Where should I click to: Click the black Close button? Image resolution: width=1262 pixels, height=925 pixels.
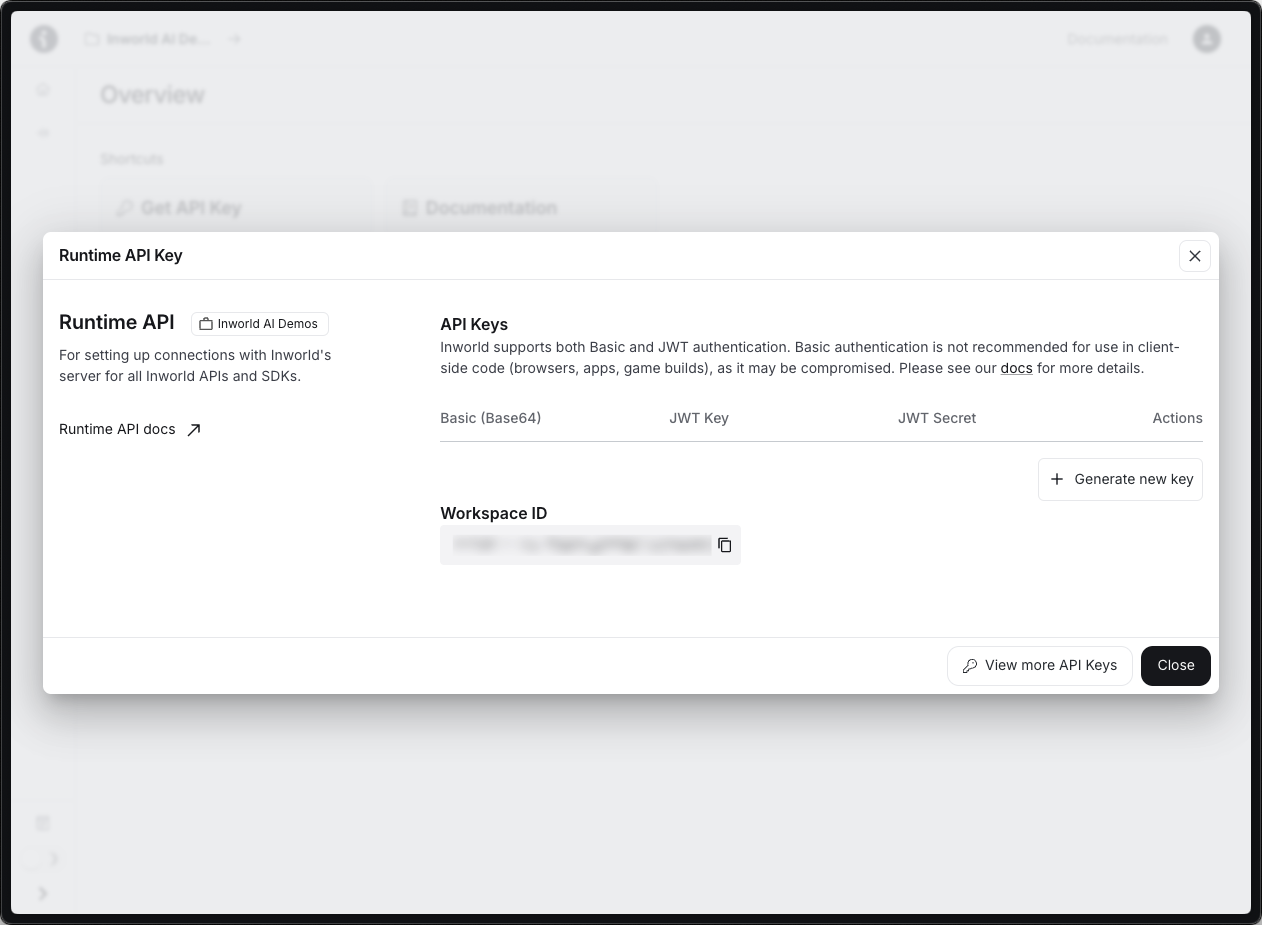coord(1175,665)
